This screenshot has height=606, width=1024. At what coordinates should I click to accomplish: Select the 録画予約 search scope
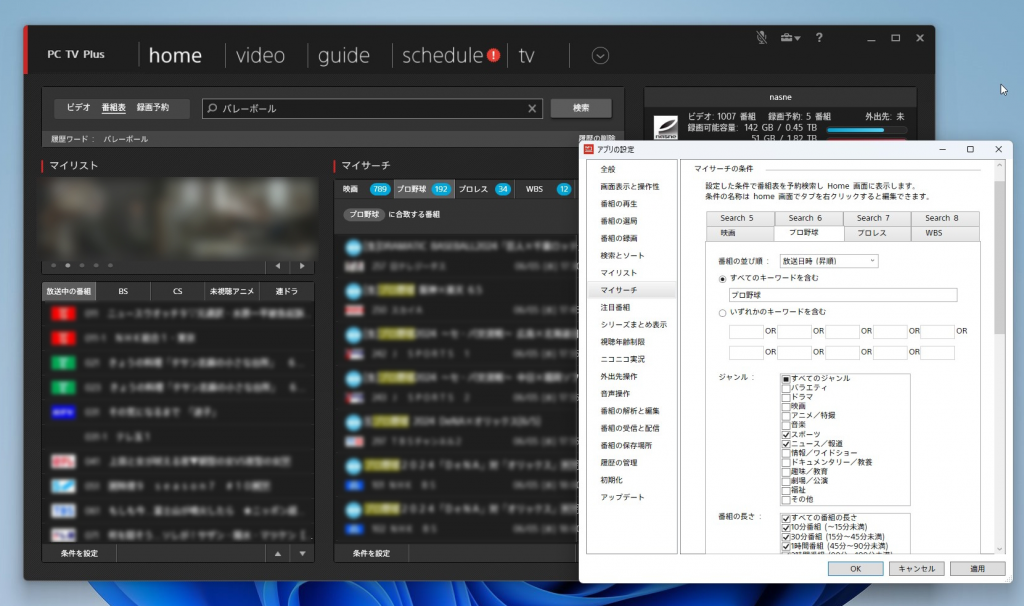pos(153,107)
